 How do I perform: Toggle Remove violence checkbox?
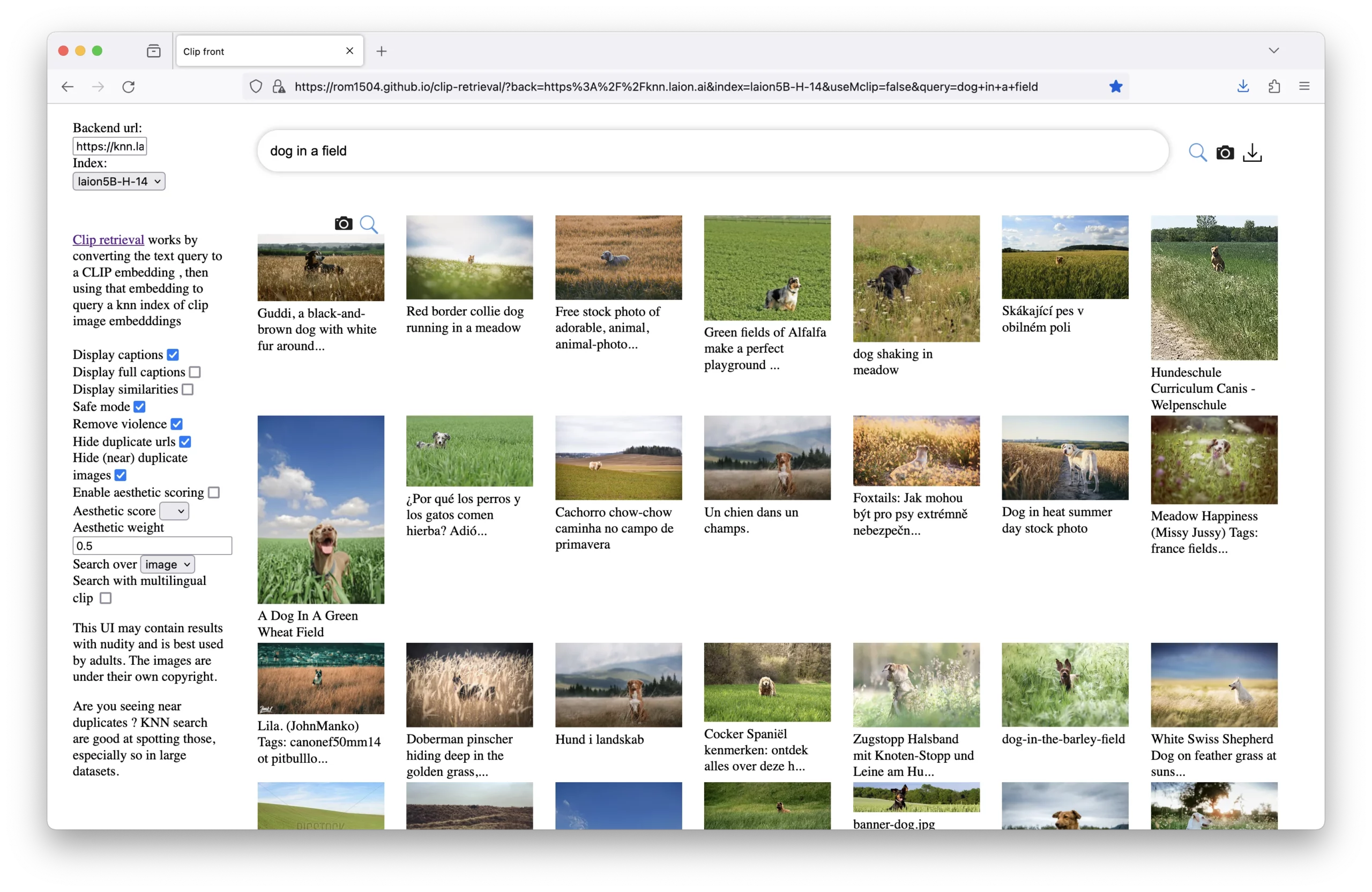point(176,424)
